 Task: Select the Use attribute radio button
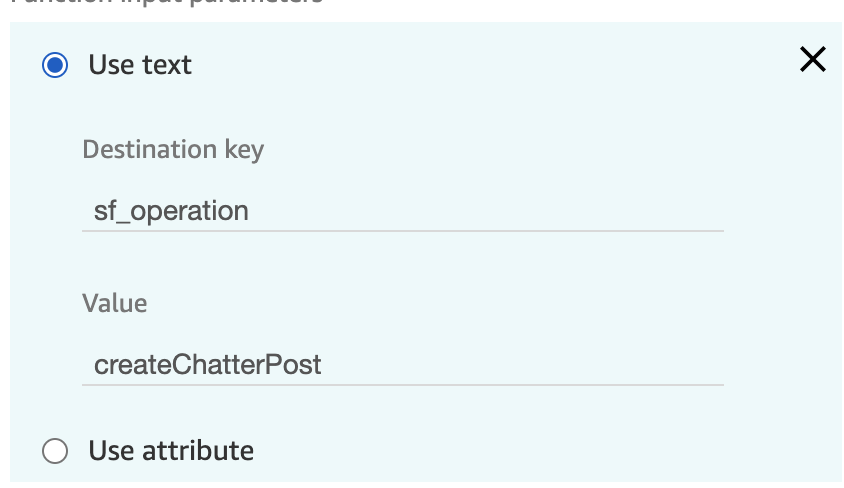point(55,451)
